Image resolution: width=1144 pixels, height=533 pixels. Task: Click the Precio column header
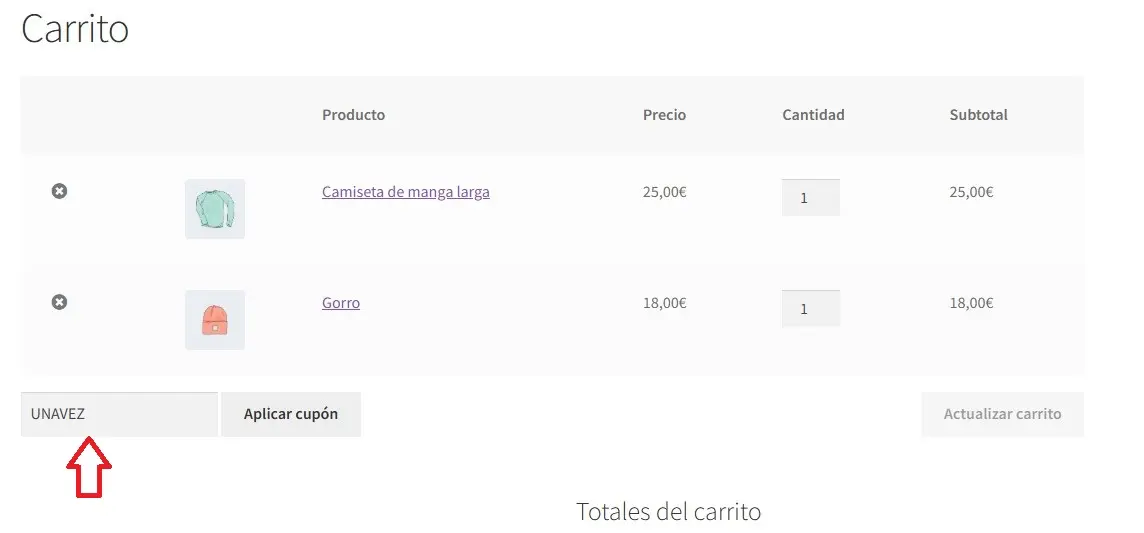tap(664, 115)
